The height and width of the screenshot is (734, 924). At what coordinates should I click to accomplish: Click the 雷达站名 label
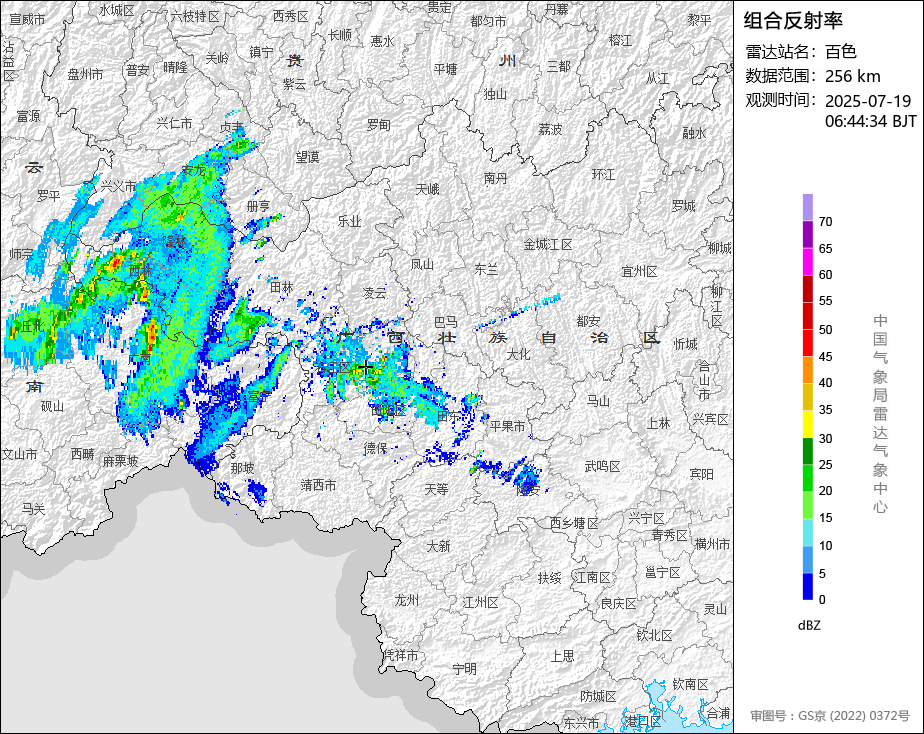[781, 52]
